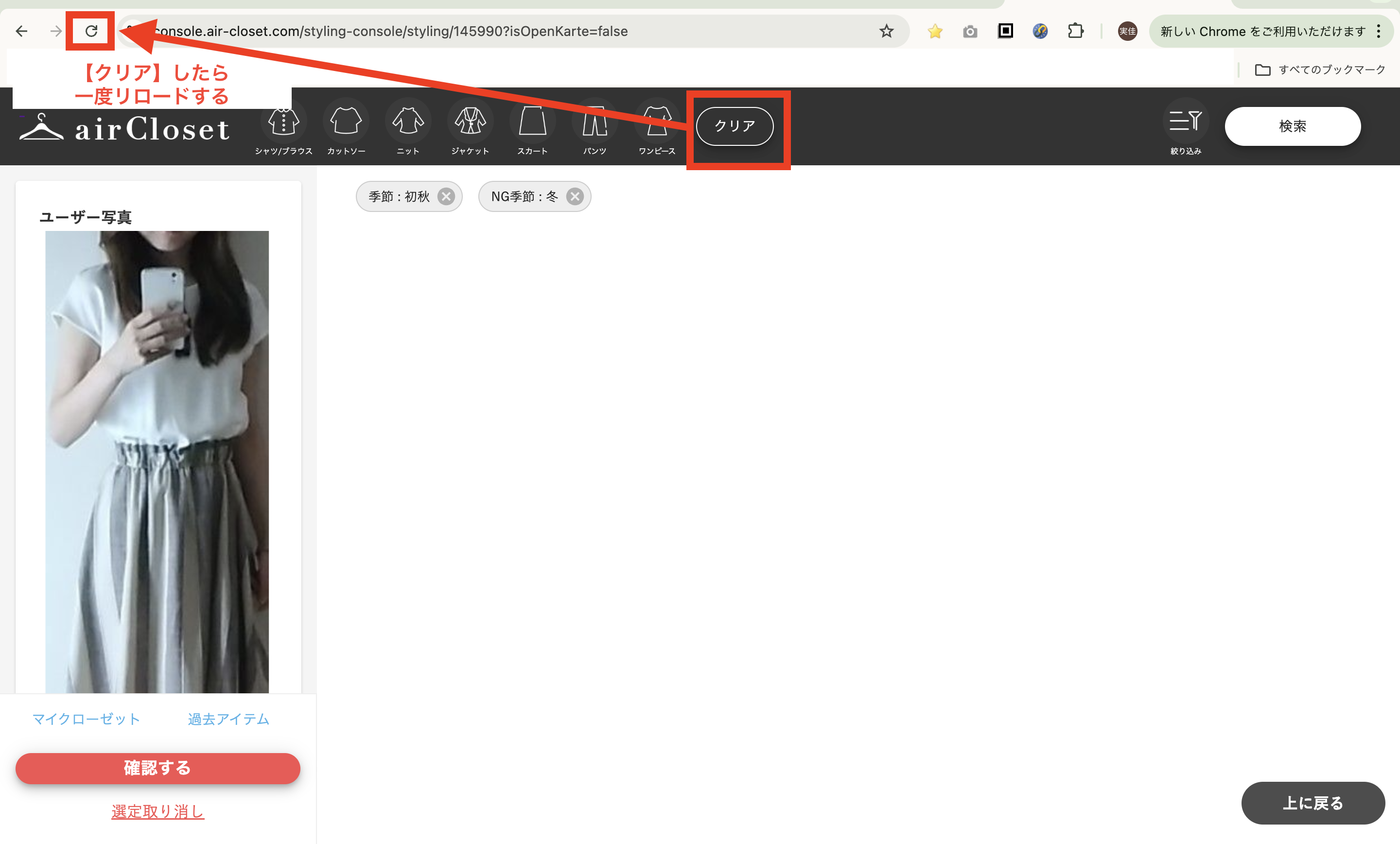This screenshot has width=1400, height=844.
Task: Click the user photo thumbnail
Action: 157,461
